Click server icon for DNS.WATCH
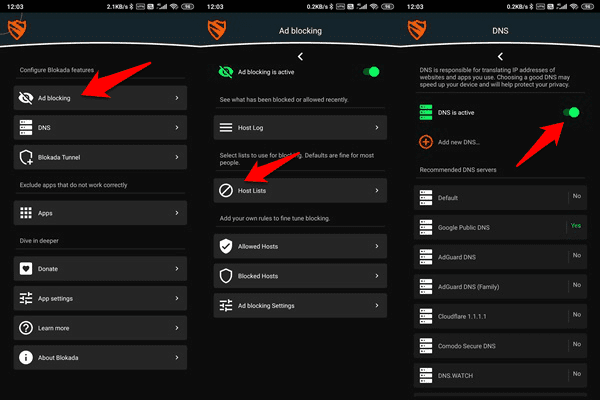600x400 pixels. 426,376
